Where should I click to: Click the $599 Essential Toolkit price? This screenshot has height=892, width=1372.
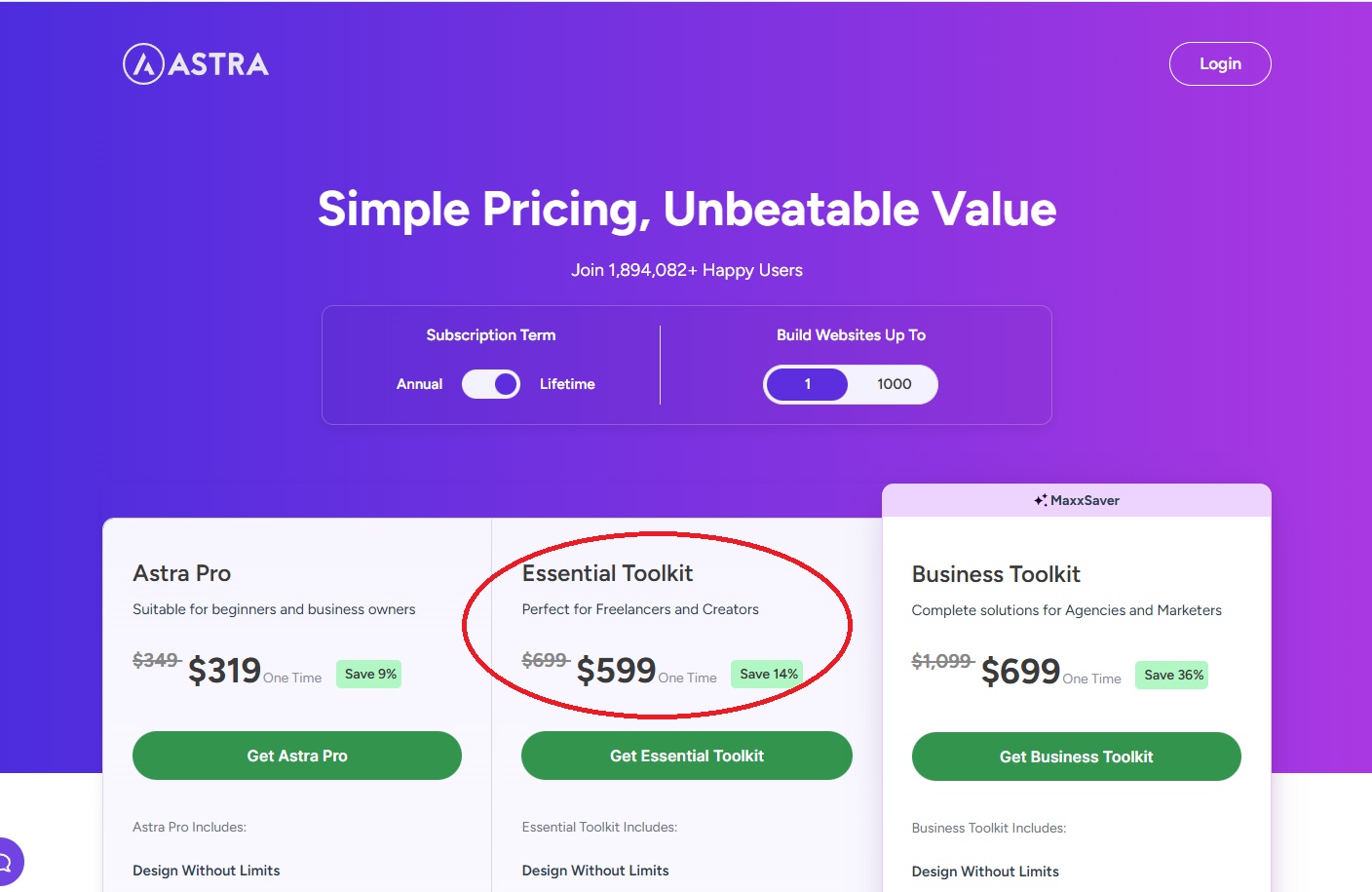616,671
